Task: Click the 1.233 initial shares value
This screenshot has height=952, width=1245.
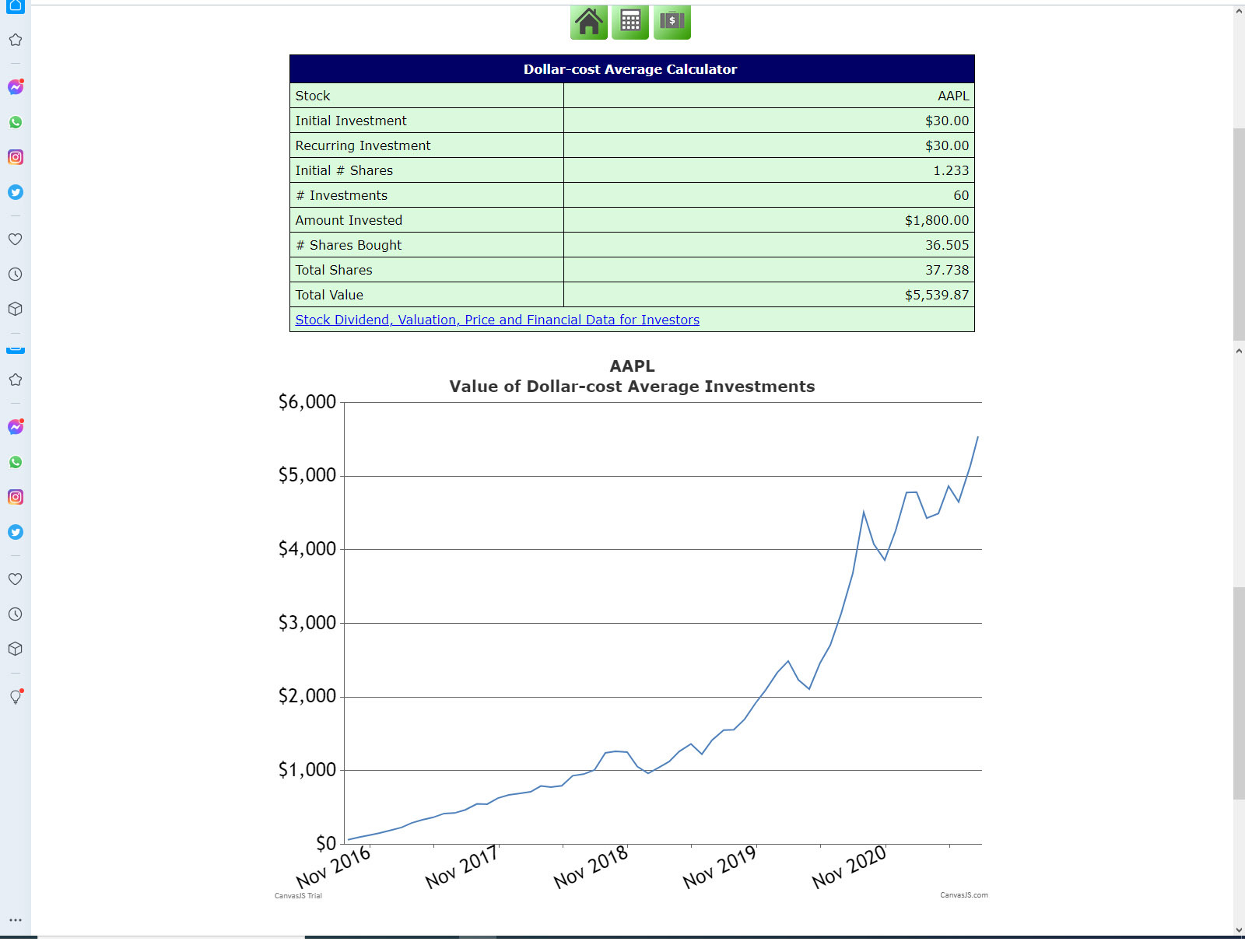Action: coord(951,170)
